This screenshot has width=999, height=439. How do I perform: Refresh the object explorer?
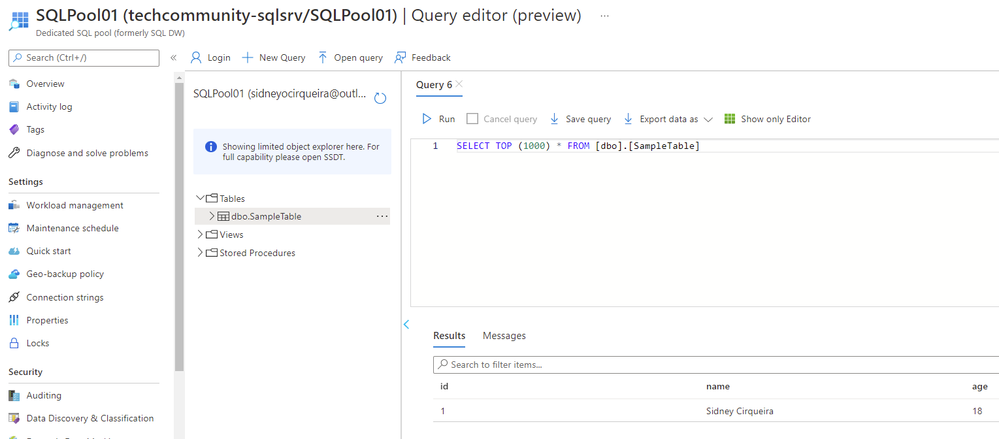click(380, 98)
